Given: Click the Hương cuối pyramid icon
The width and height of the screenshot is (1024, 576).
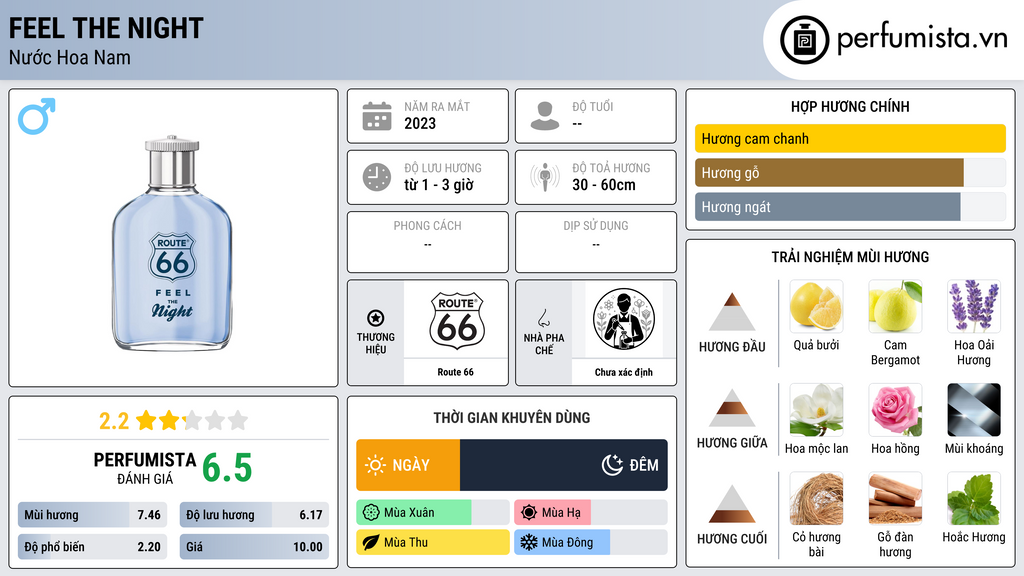Looking at the screenshot, I should 732,504.
